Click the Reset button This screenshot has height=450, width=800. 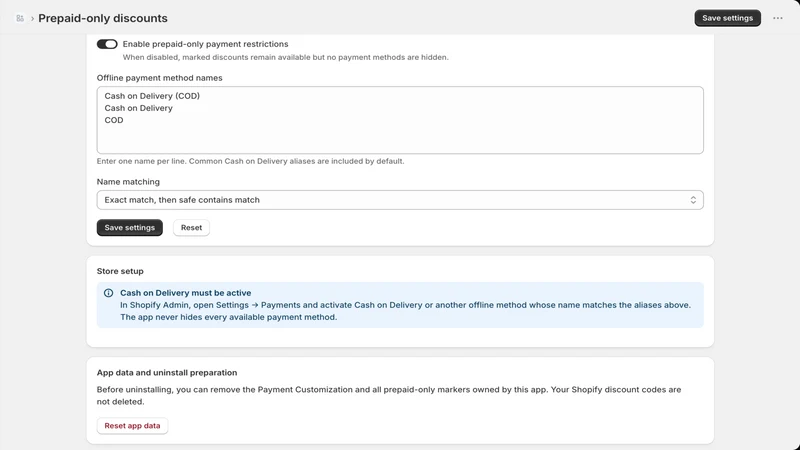tap(191, 228)
